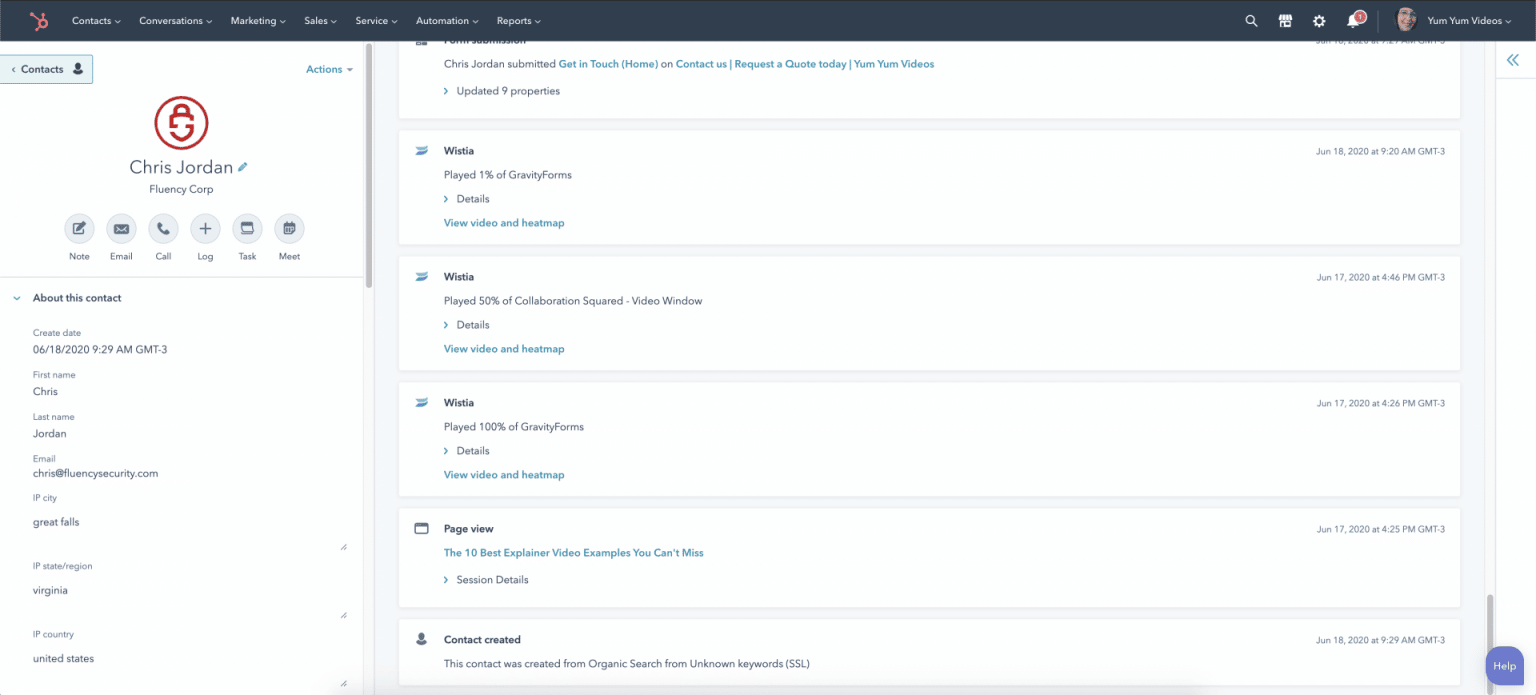
Task: Open the Sales menu
Action: point(321,21)
